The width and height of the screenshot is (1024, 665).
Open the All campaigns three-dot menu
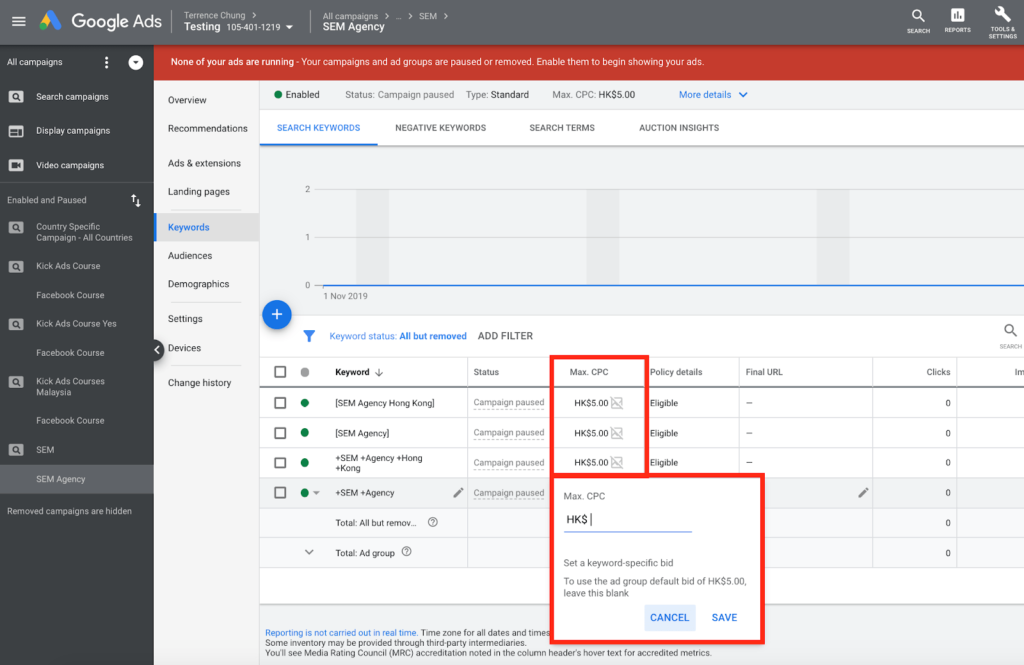[106, 62]
